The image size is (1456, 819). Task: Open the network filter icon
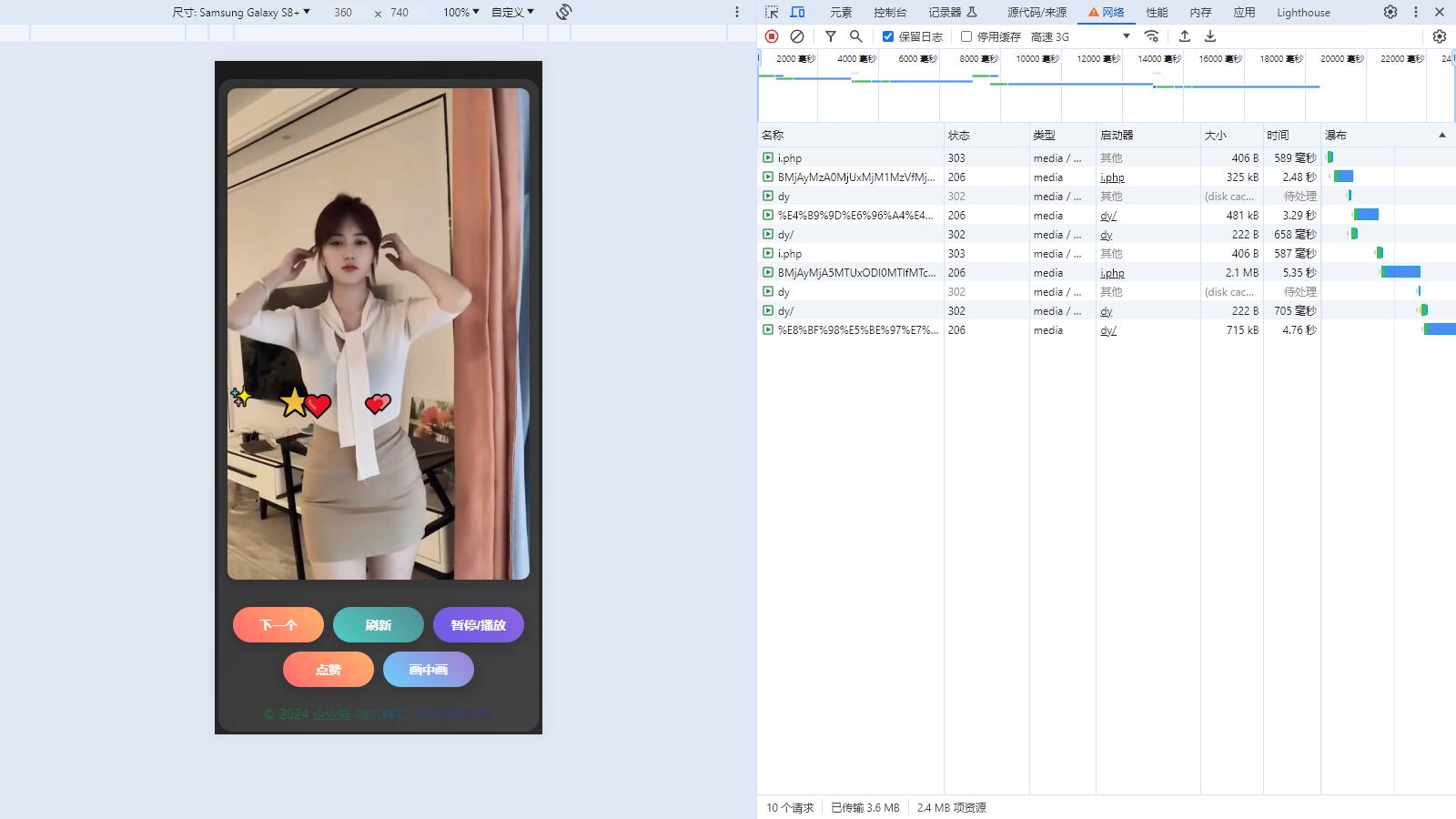pos(831,36)
